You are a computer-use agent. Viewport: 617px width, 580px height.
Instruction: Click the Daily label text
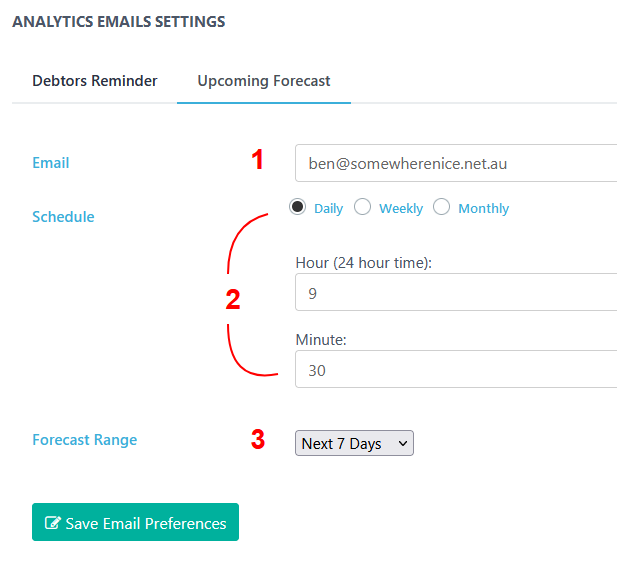[328, 208]
